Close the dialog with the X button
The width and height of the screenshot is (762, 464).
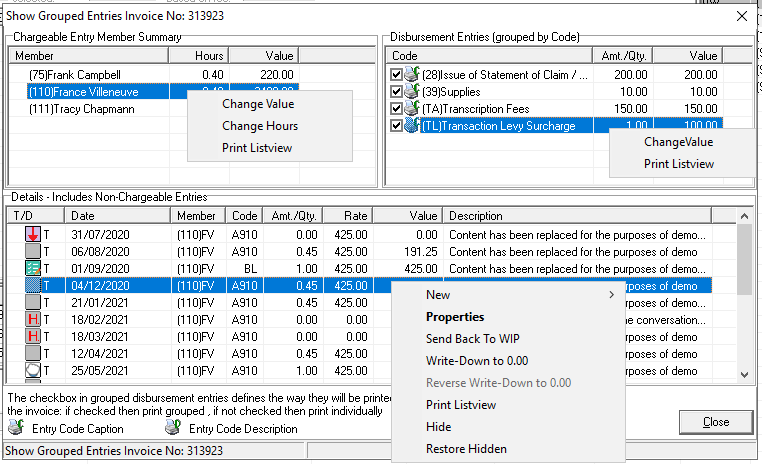pyautogui.click(x=742, y=16)
